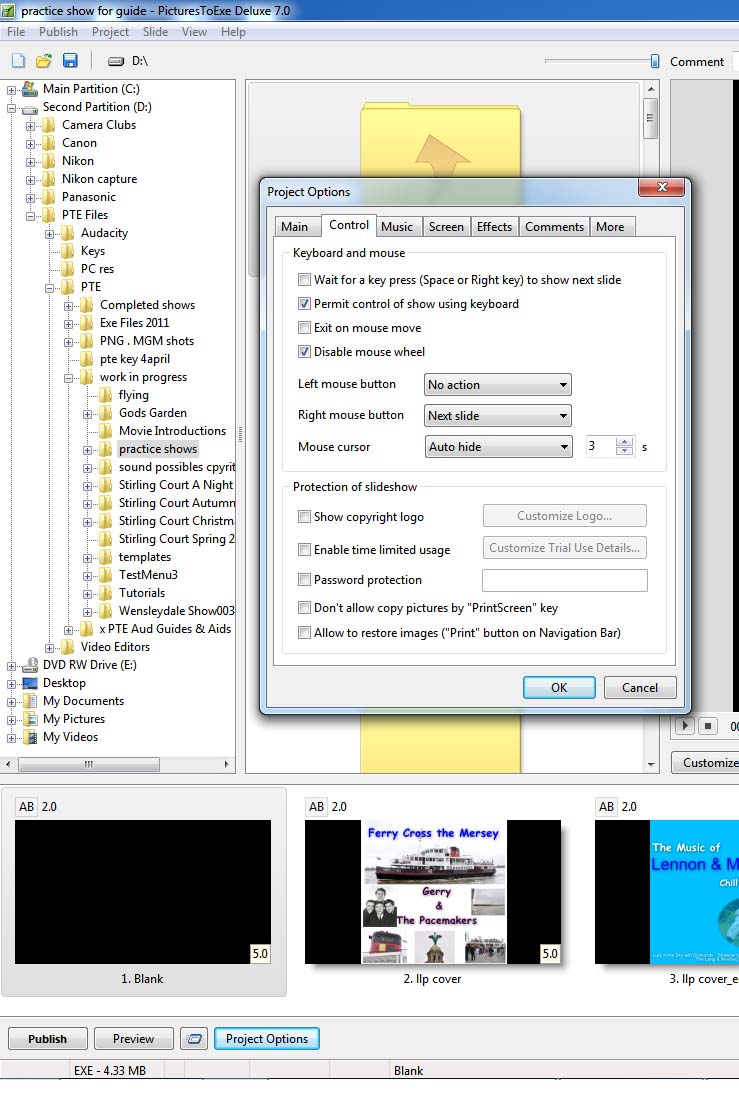Click the thumbnail size slider handle
This screenshot has height=1119, width=739.
[655, 61]
